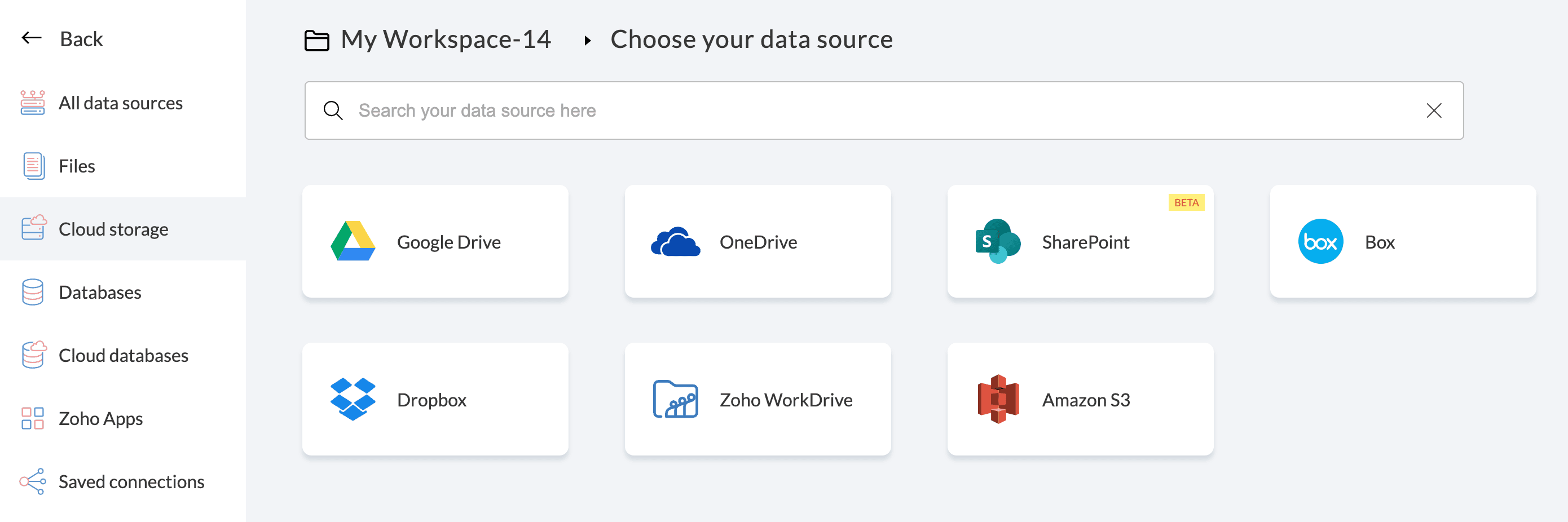Open the All data sources category

tap(121, 103)
